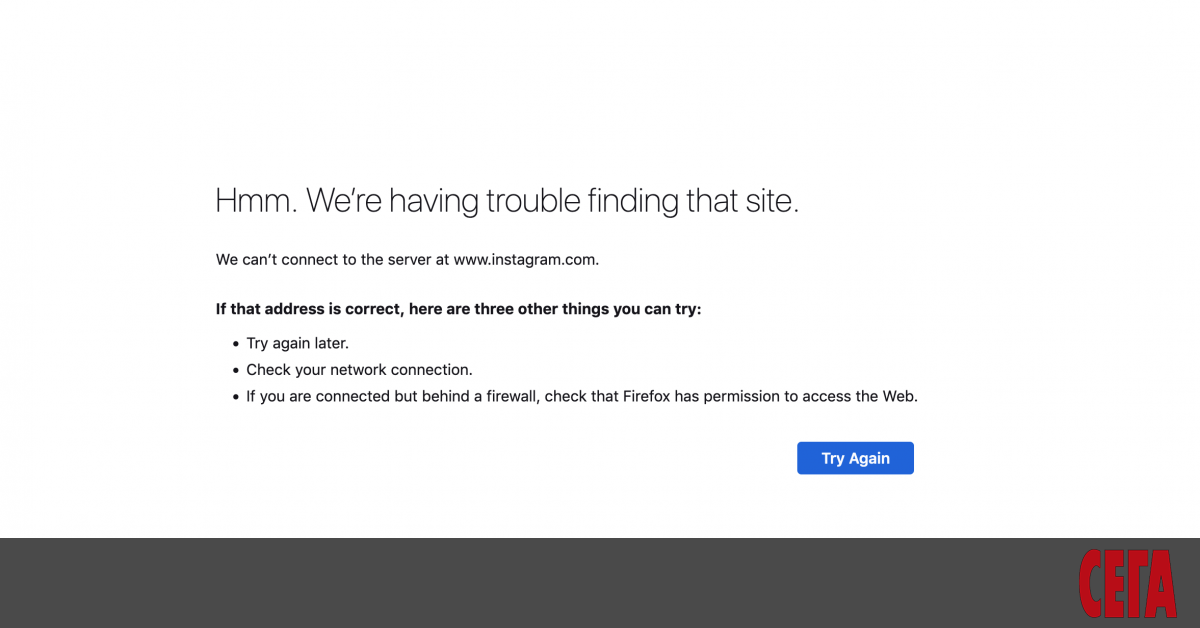Viewport: 1200px width, 628px height.
Task: Click the red CETA logo
Action: coord(1128,584)
